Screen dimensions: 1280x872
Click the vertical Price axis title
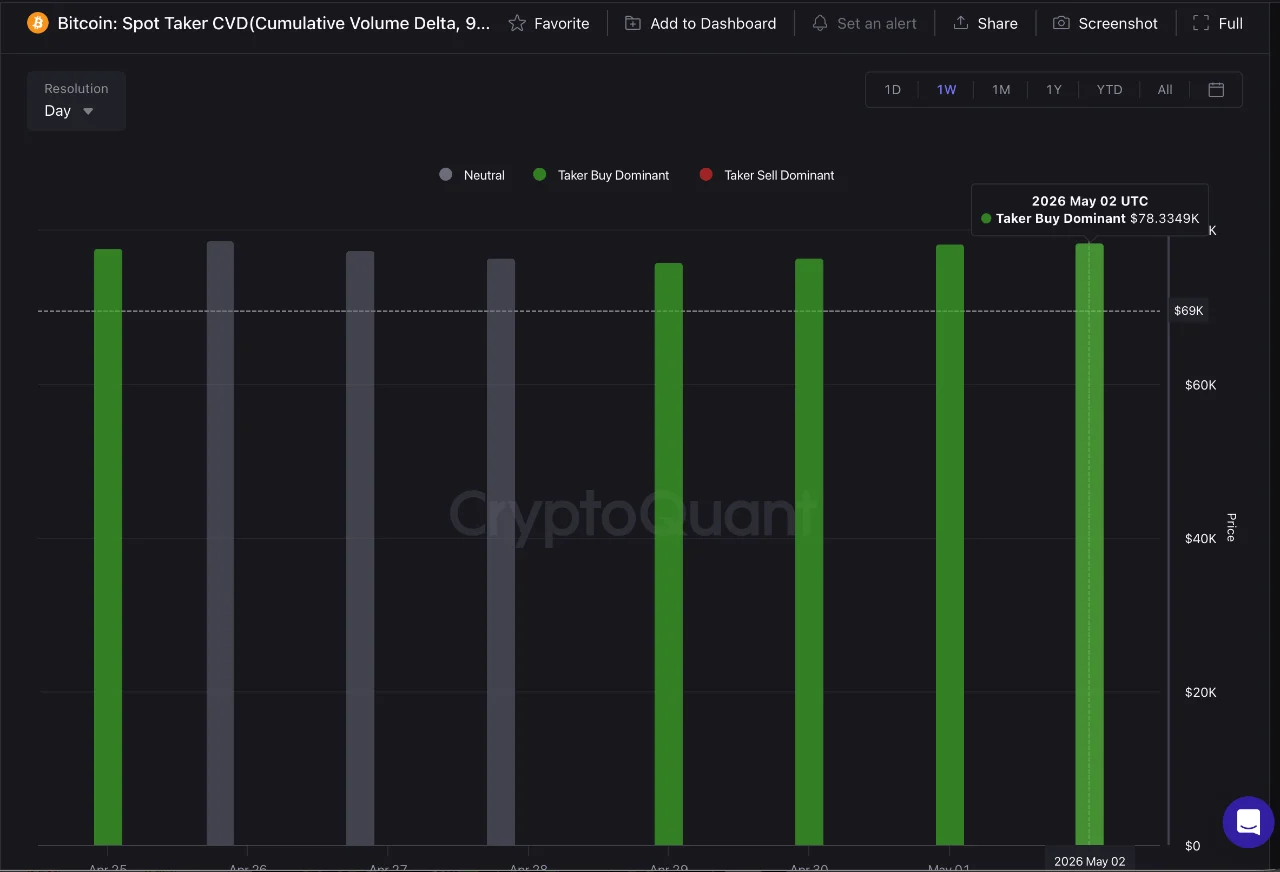click(1231, 527)
